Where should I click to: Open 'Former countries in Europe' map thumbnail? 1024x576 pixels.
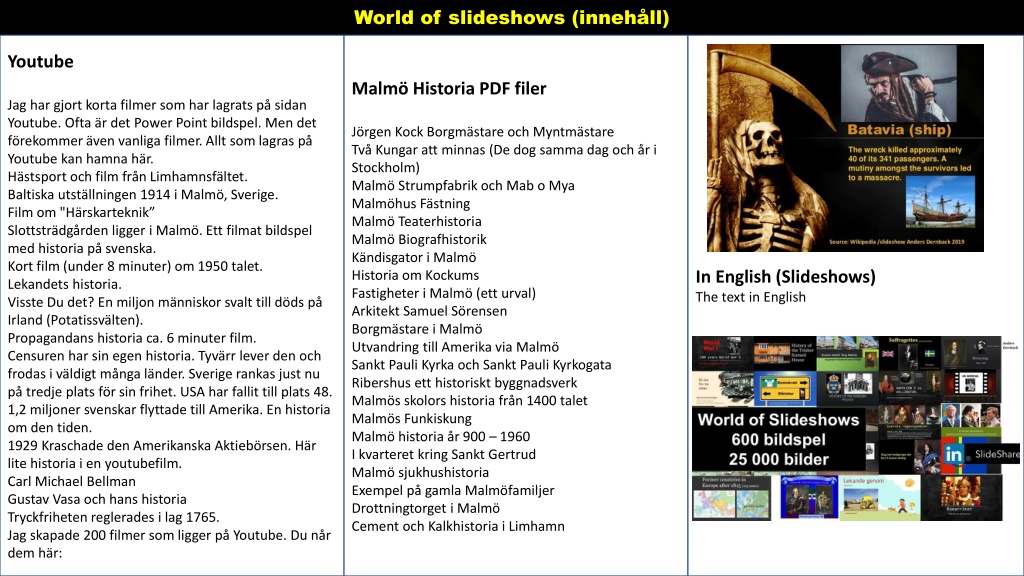pos(731,497)
